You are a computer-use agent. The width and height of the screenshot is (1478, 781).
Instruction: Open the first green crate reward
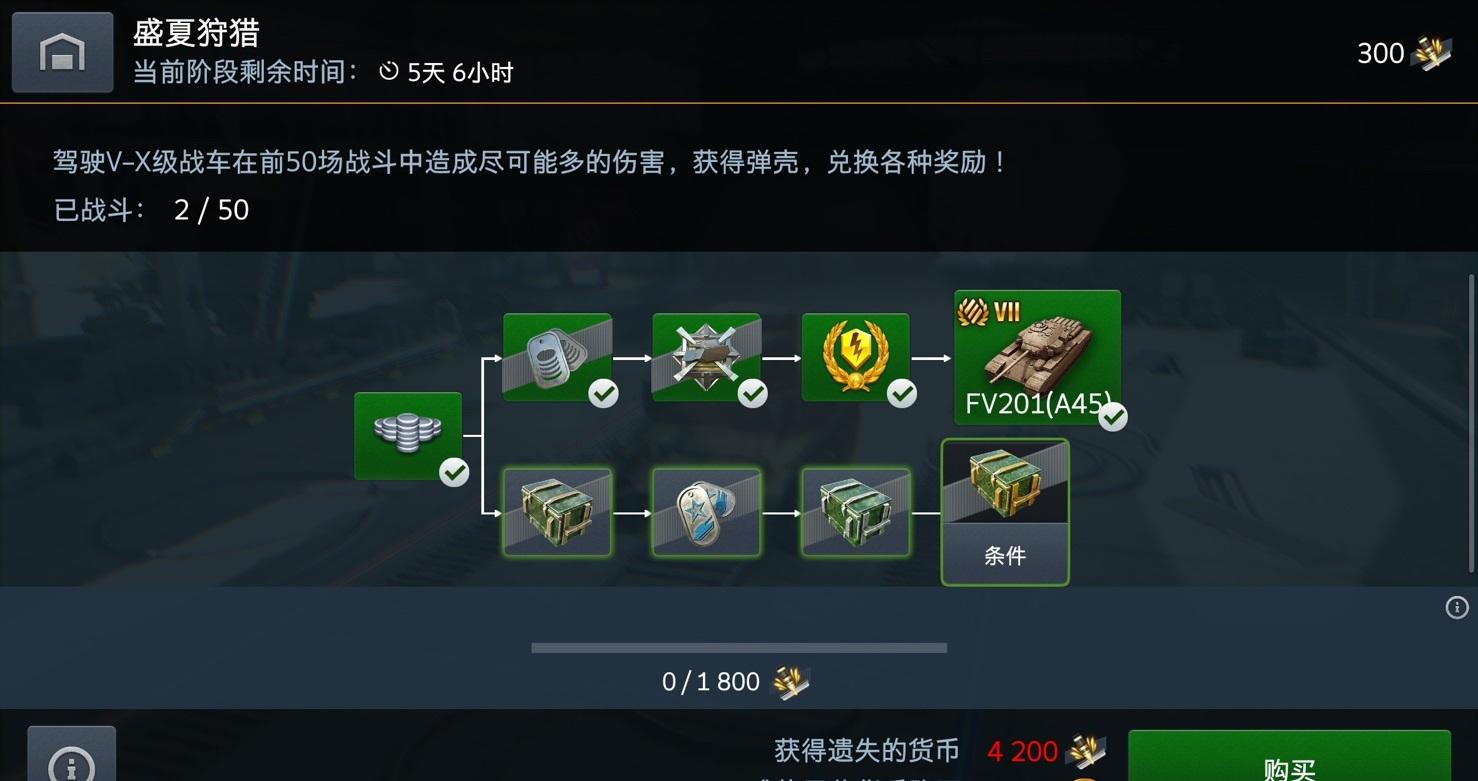click(x=557, y=512)
